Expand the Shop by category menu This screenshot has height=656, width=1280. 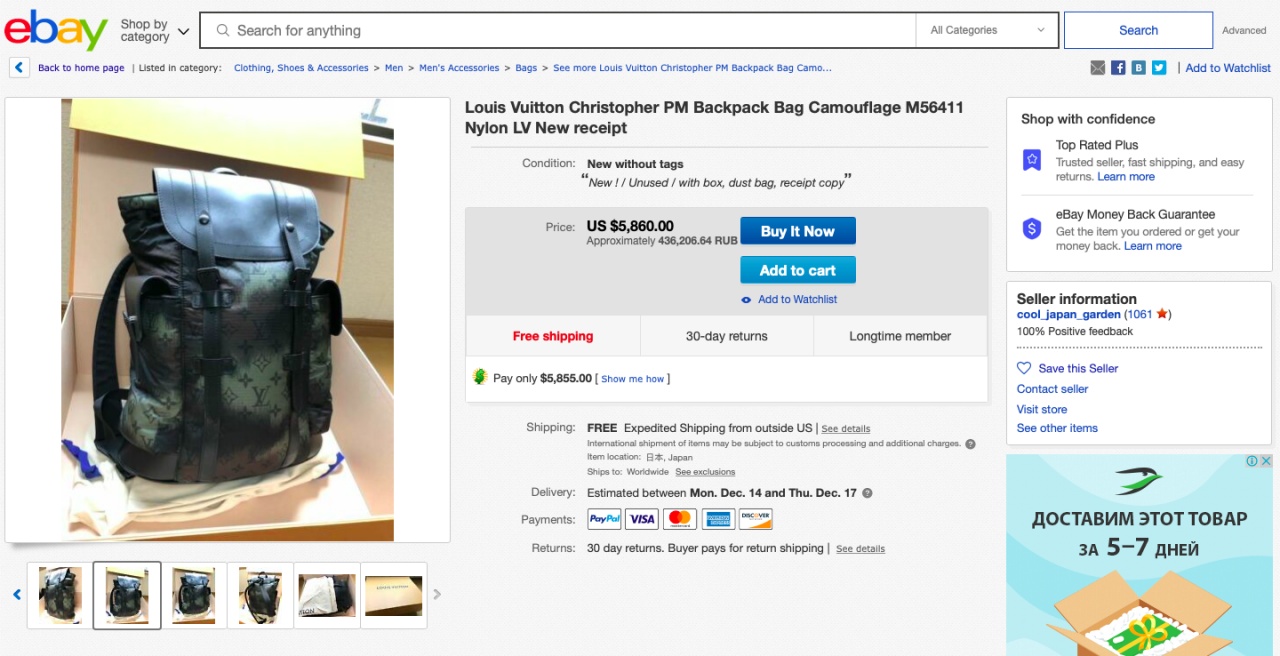tap(155, 30)
